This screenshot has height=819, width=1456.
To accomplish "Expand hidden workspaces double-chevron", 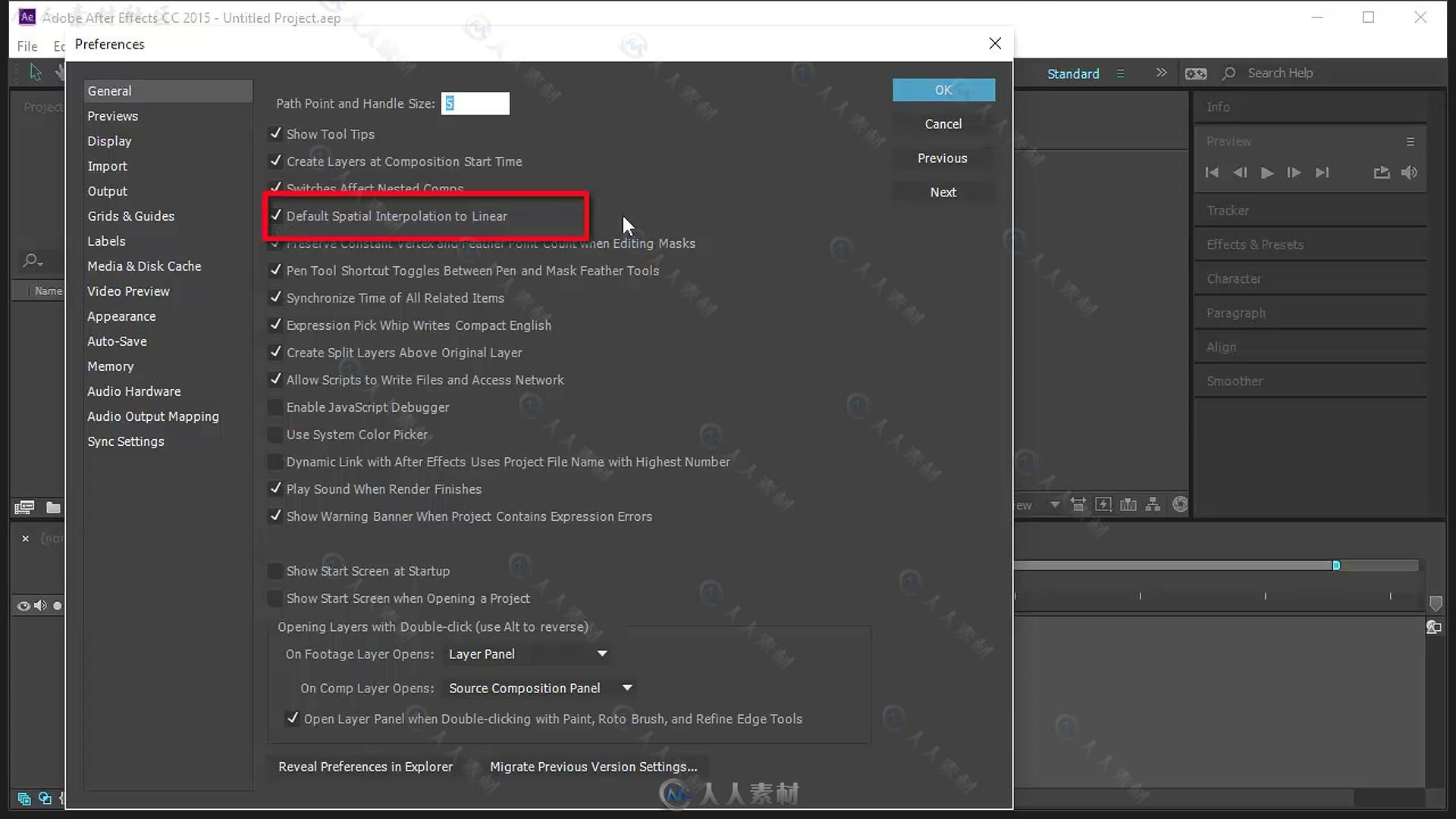I will click(x=1161, y=73).
